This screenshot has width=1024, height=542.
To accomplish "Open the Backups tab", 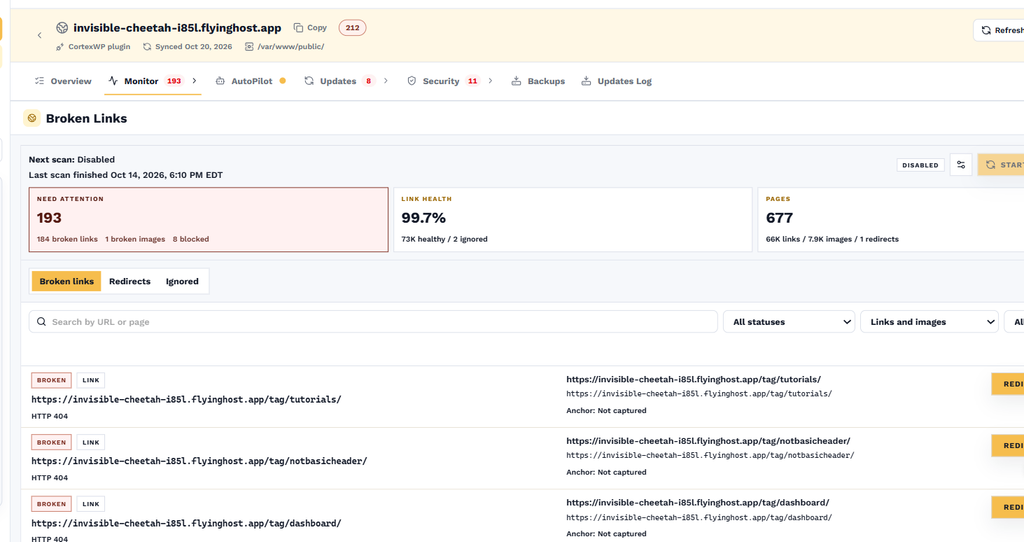I will pos(538,81).
